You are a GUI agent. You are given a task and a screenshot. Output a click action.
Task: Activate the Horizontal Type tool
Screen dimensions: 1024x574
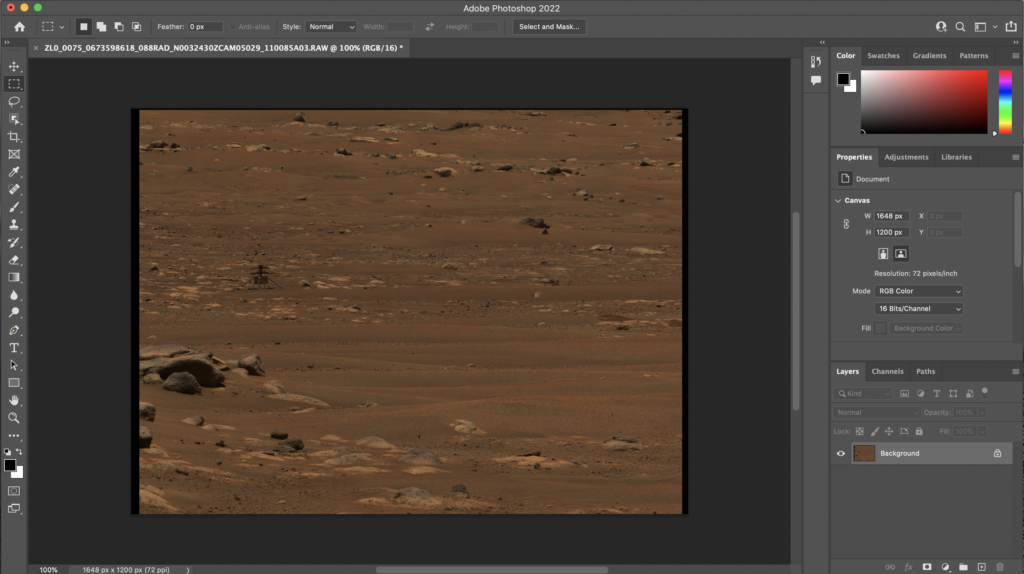coord(14,347)
